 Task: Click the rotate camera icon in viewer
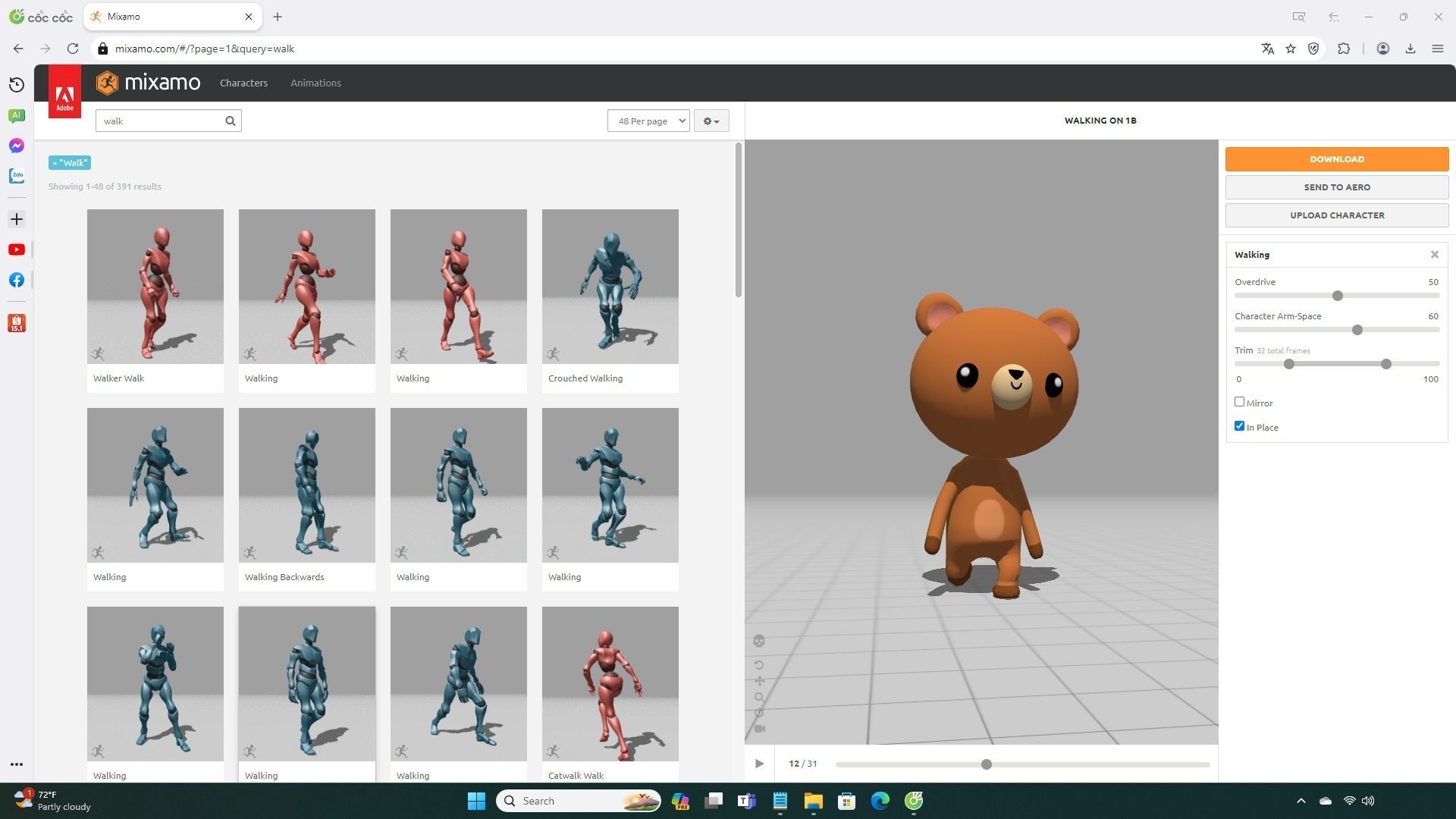point(759,665)
